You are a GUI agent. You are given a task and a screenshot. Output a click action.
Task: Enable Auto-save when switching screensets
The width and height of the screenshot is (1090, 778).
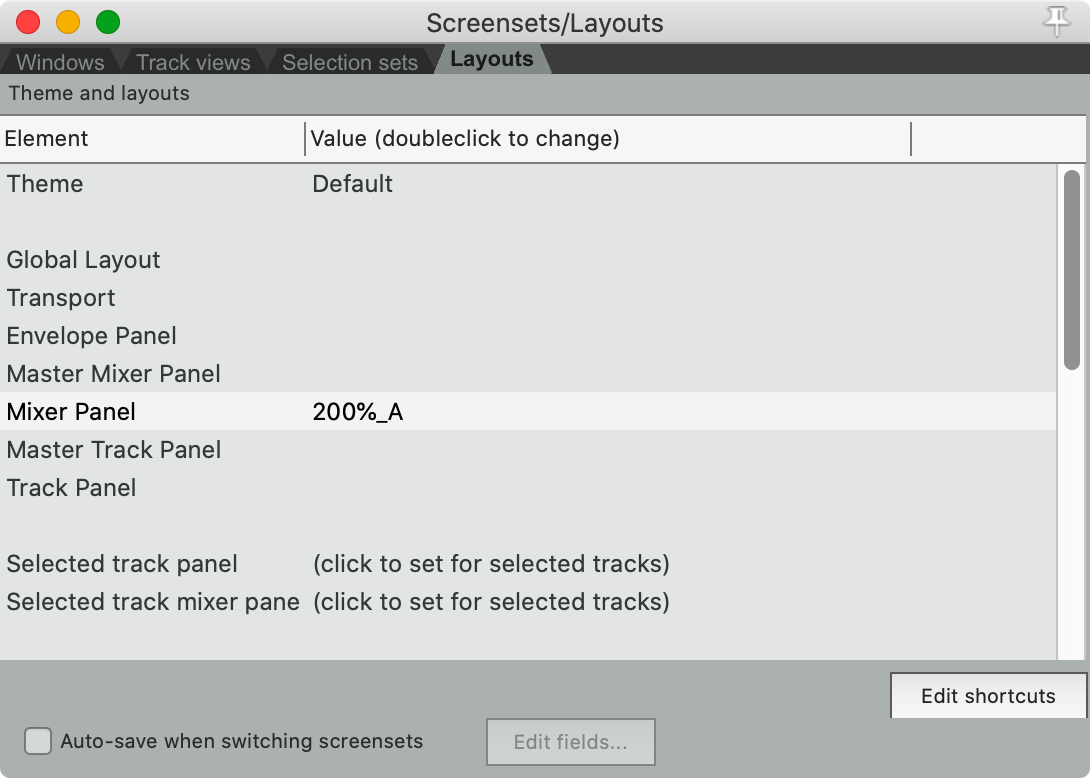click(38, 741)
